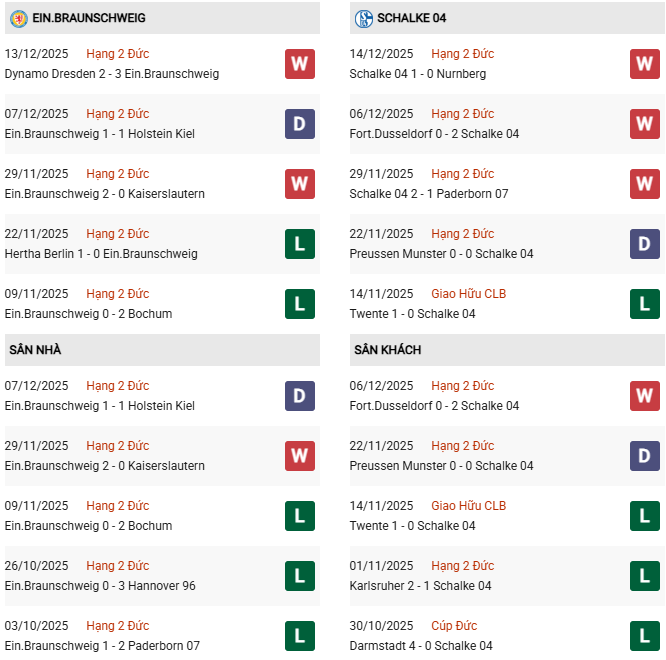Open Hạng 2 Đức link dated 14/12/2025
The width and height of the screenshot is (666, 660).
tap(462, 54)
